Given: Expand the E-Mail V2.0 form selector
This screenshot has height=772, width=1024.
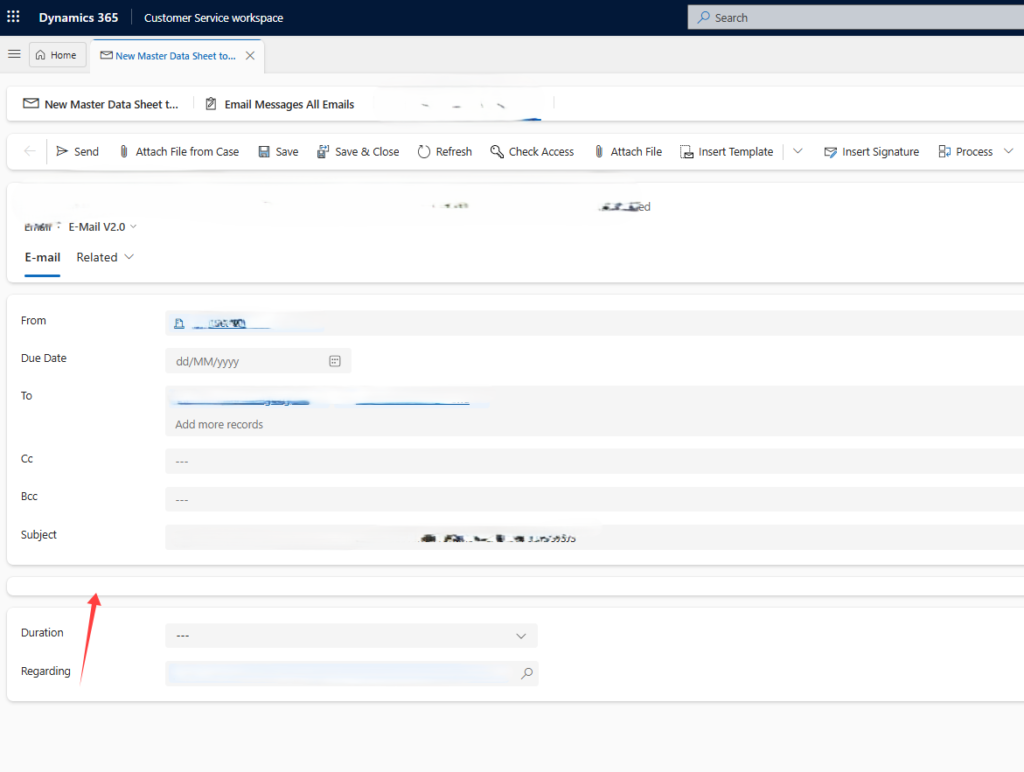Looking at the screenshot, I should tap(103, 227).
